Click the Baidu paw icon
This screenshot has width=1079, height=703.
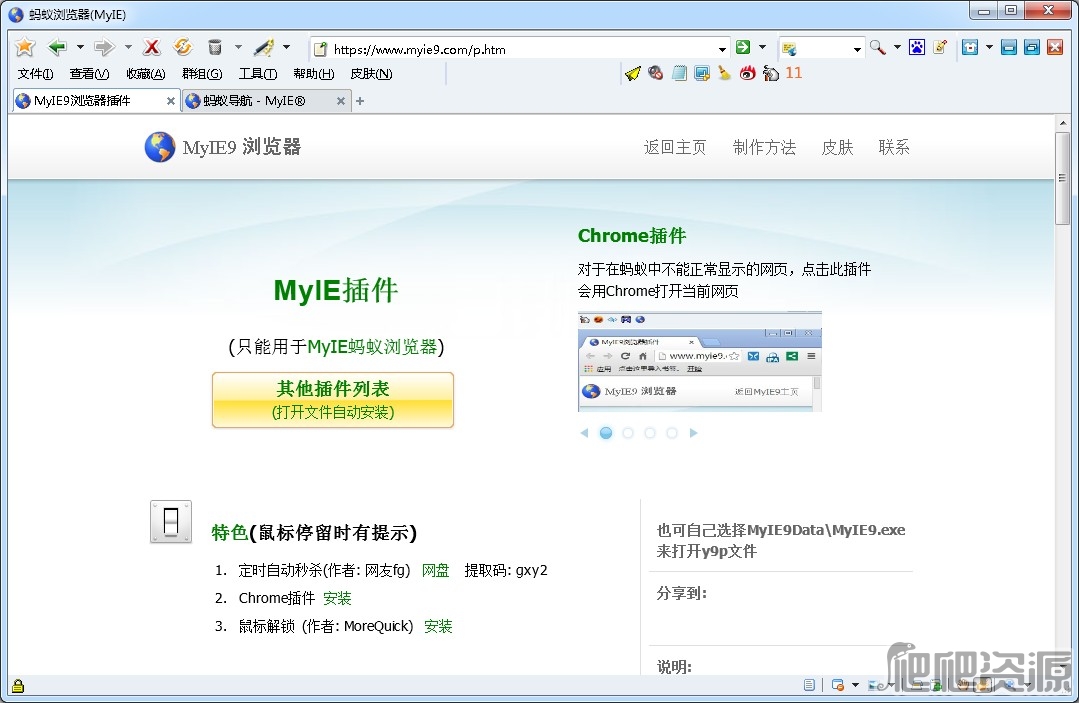(917, 47)
